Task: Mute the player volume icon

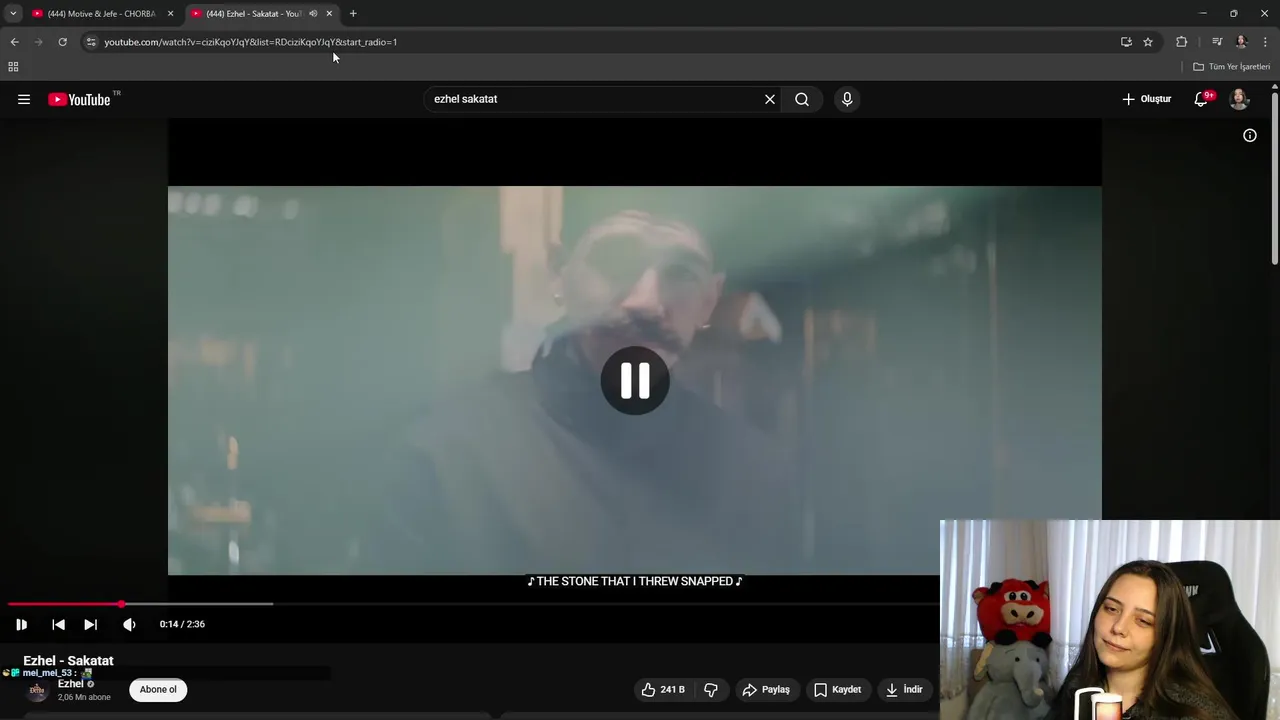Action: (129, 624)
